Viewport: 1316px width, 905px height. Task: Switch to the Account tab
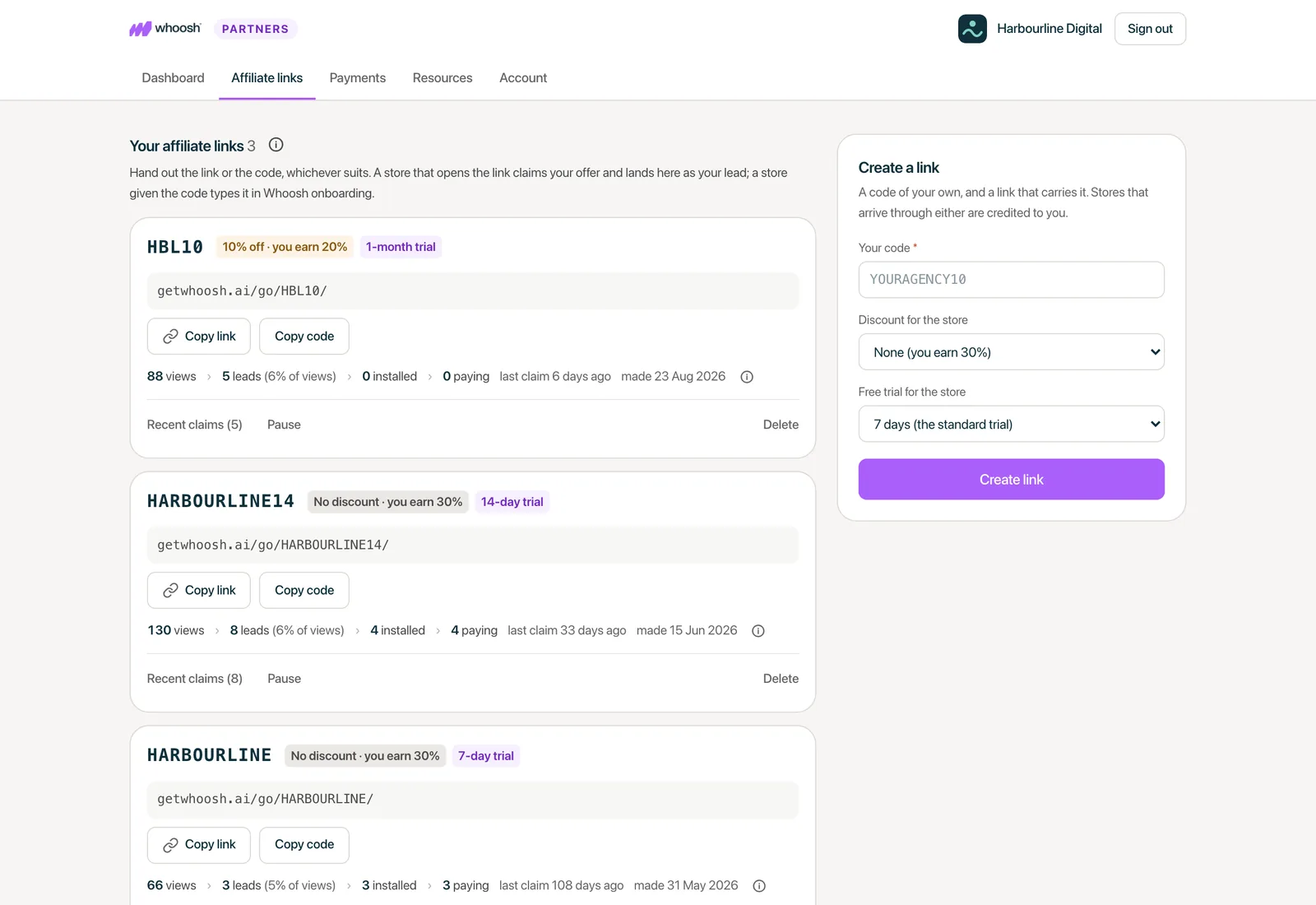tap(523, 78)
